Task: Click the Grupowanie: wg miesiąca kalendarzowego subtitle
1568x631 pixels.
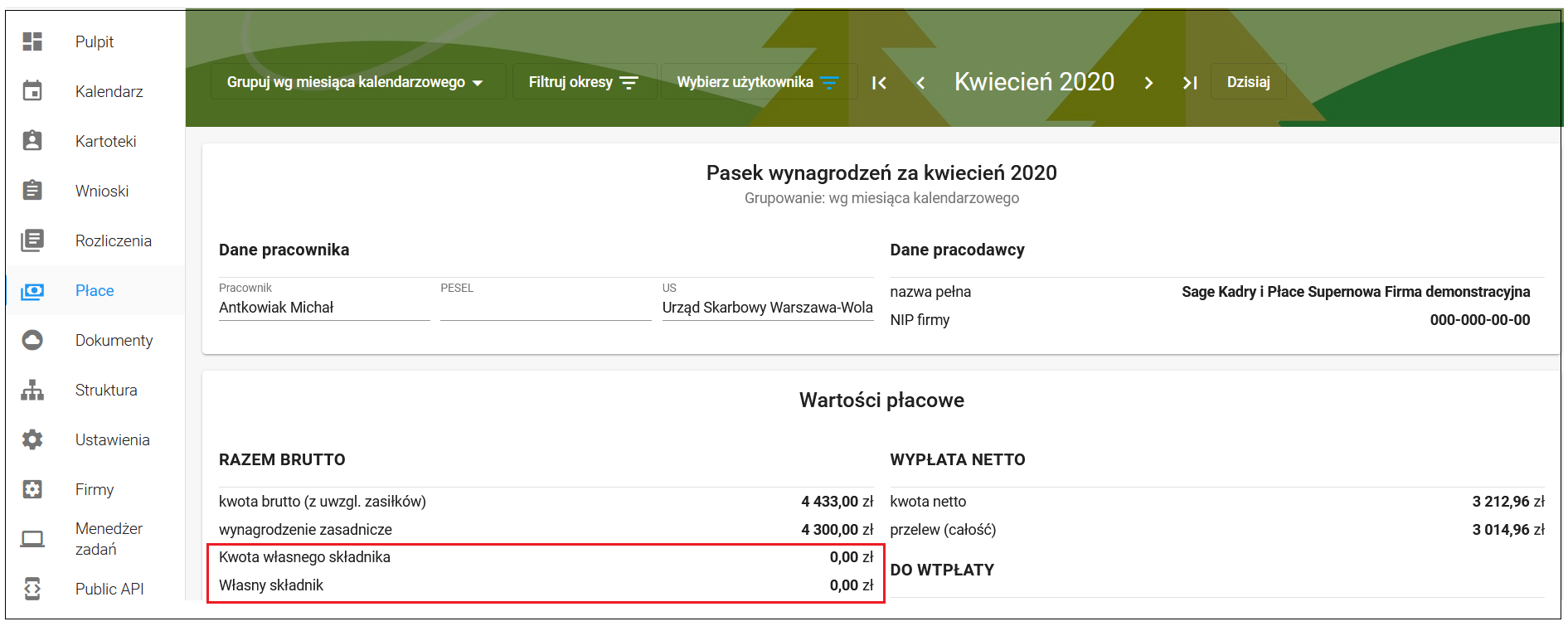Action: tap(881, 198)
